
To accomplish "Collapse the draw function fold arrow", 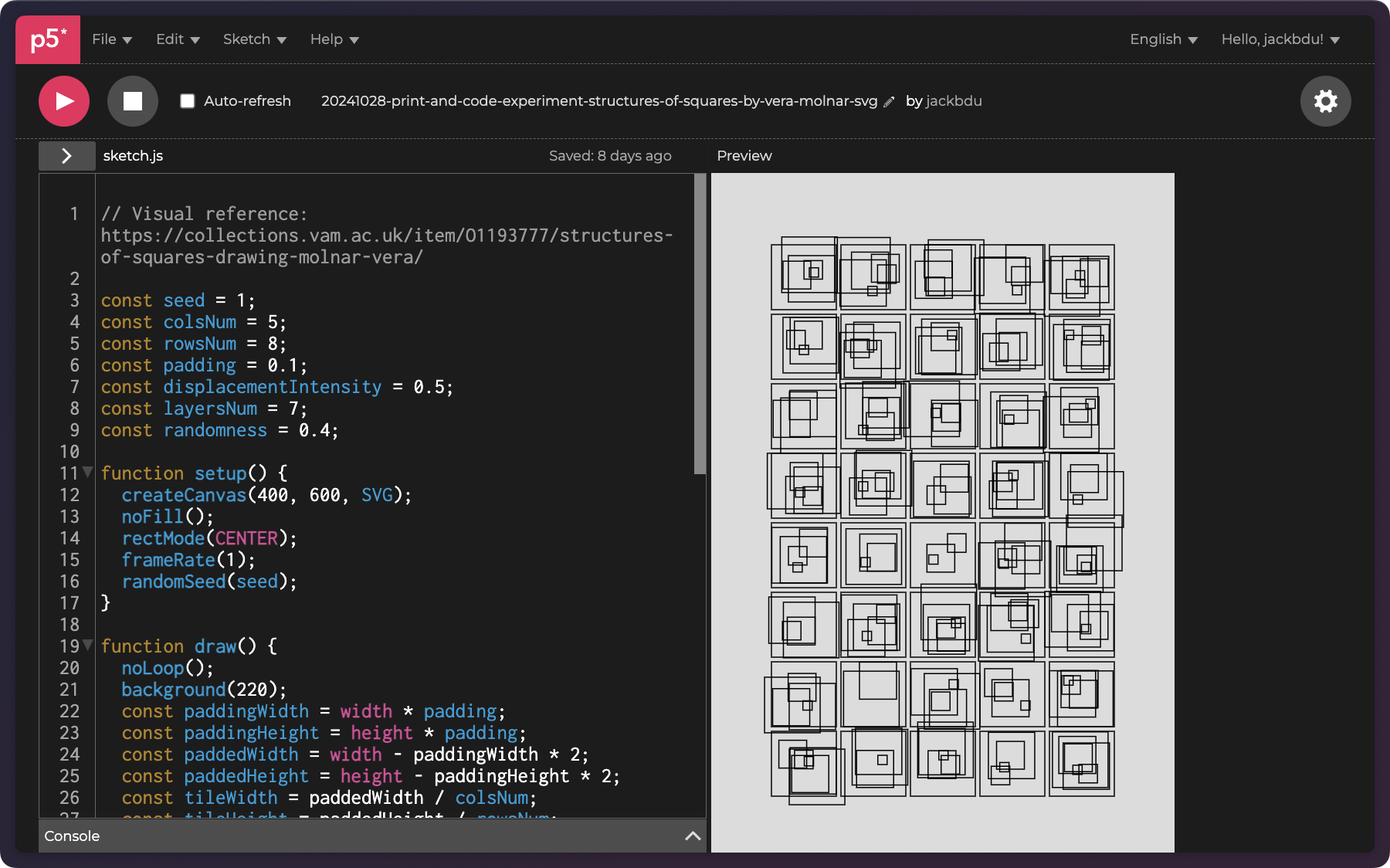I will [x=88, y=645].
